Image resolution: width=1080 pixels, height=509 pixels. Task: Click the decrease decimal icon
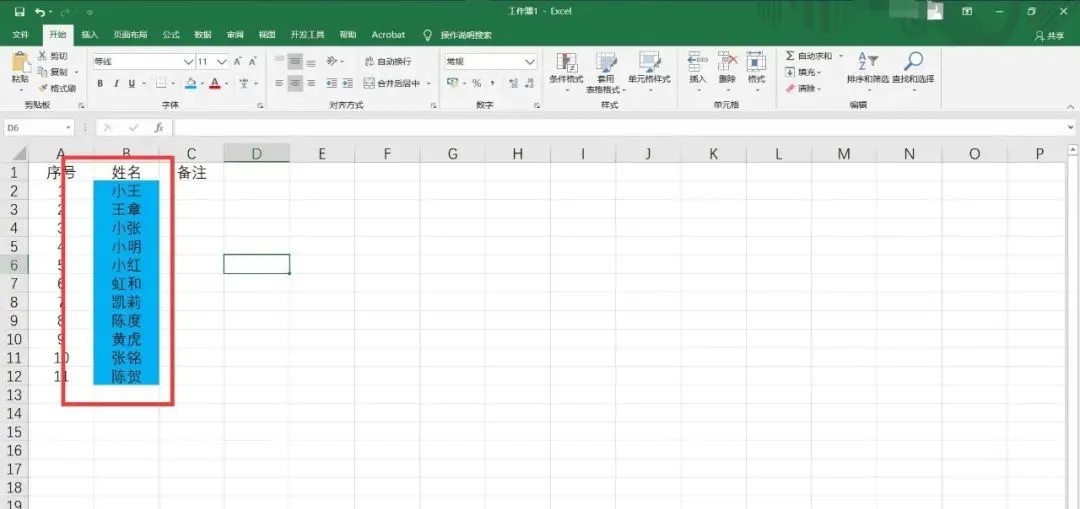530,83
